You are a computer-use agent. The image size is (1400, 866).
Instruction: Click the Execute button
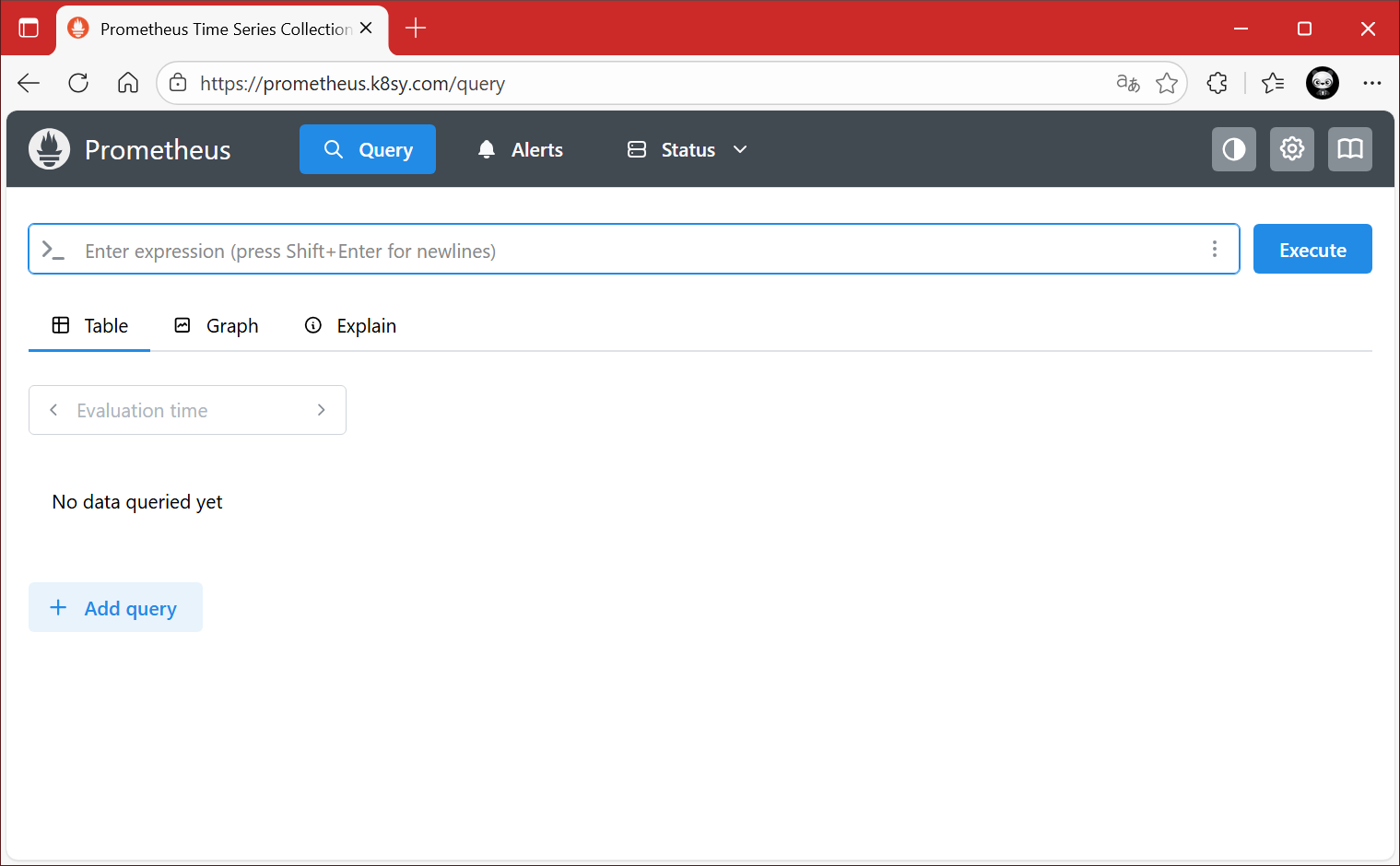coord(1312,249)
